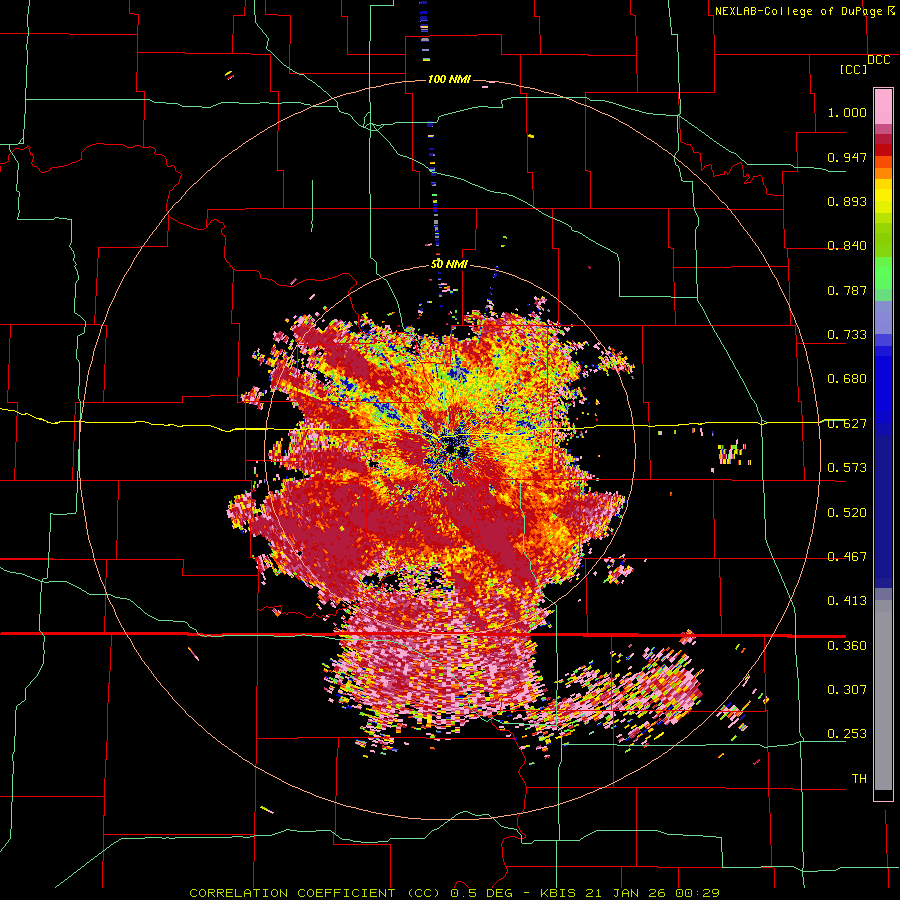
Task: Click the TH threshold label
Action: click(859, 779)
